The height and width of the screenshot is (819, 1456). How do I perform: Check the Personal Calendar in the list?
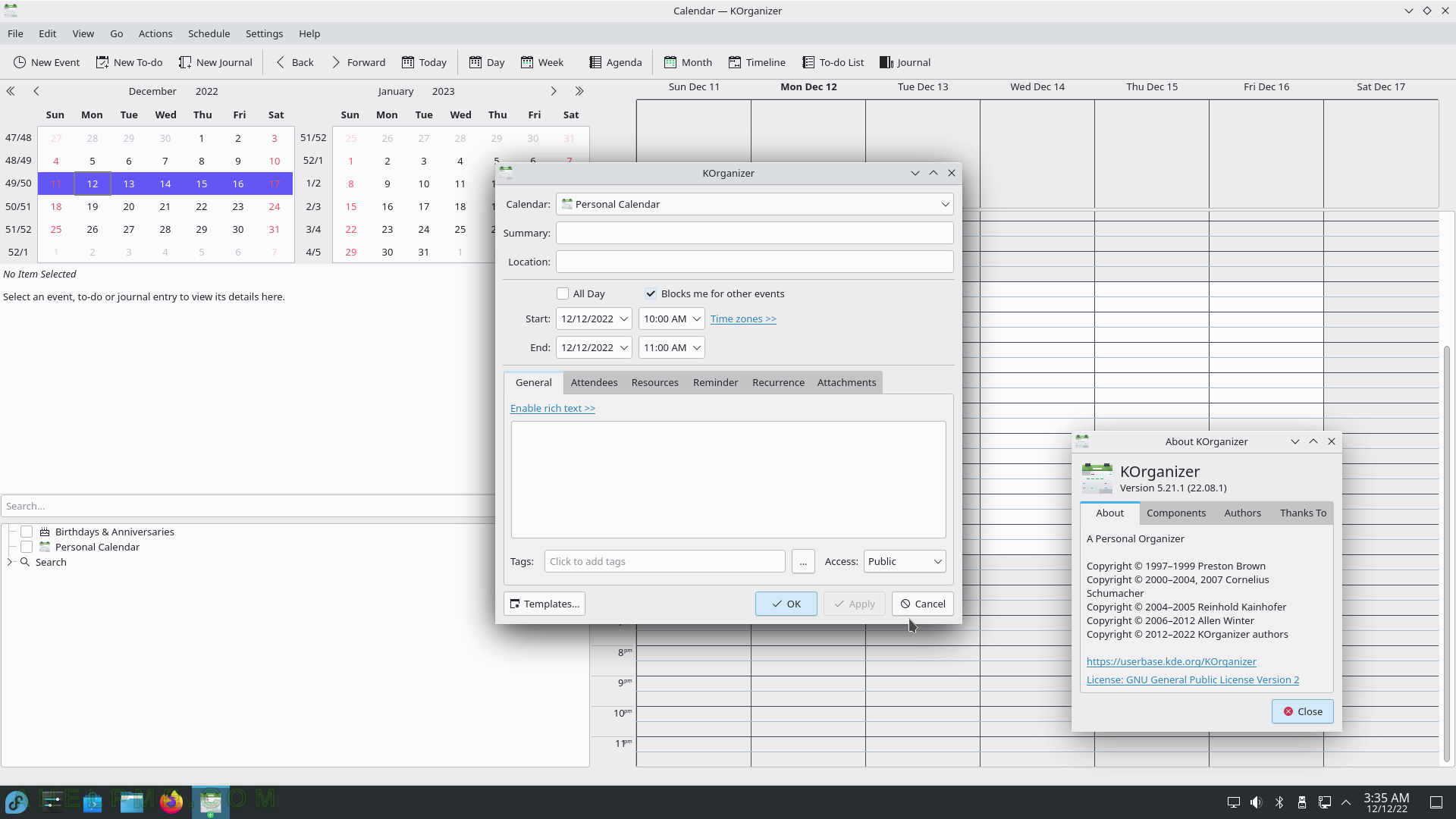click(27, 547)
